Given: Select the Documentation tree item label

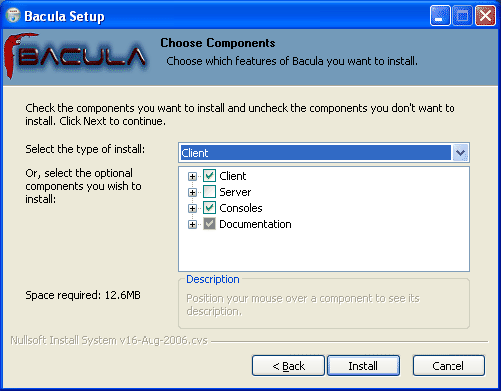Looking at the screenshot, I should [255, 224].
